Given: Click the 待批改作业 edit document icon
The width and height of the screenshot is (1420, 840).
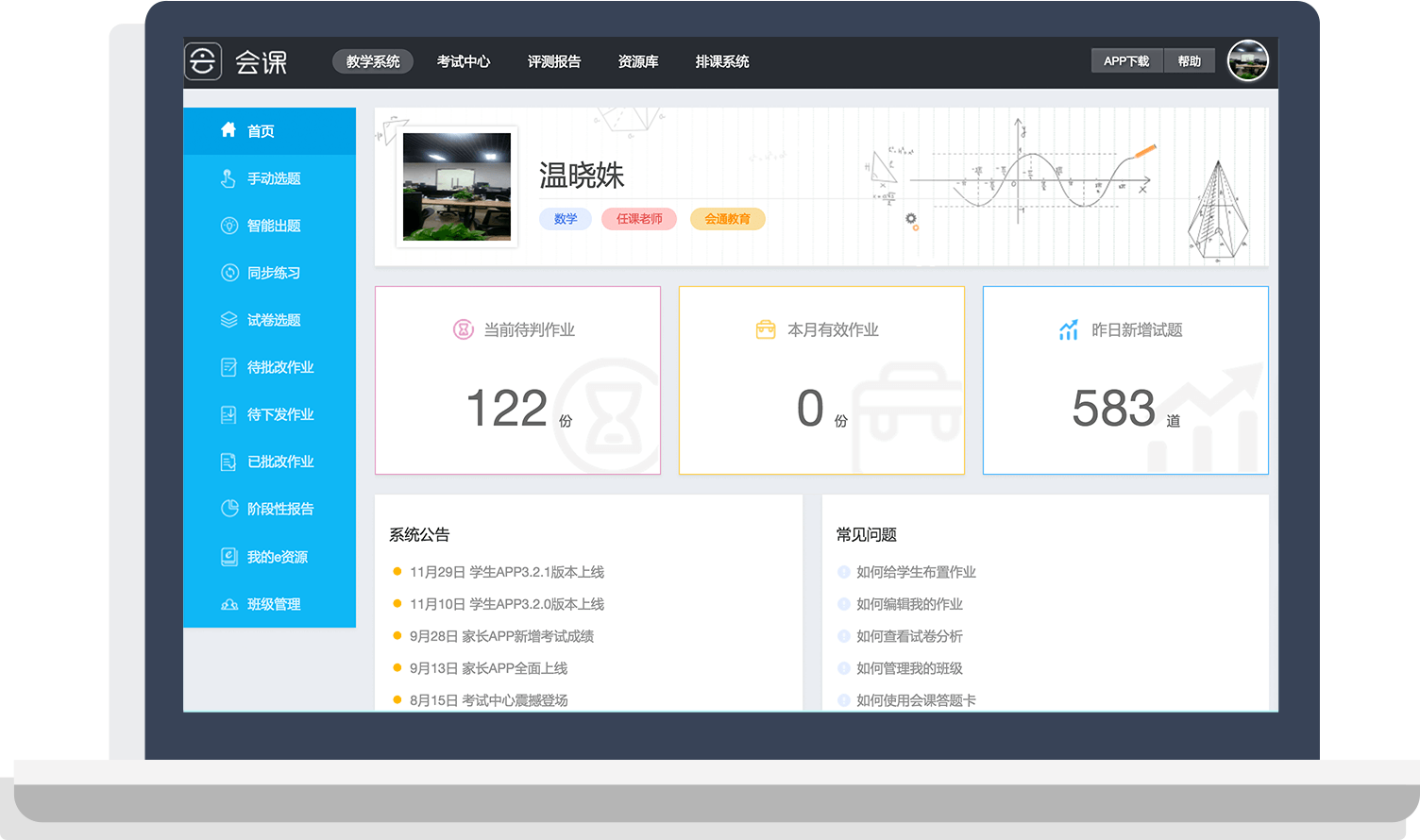Looking at the screenshot, I should pyautogui.click(x=228, y=367).
